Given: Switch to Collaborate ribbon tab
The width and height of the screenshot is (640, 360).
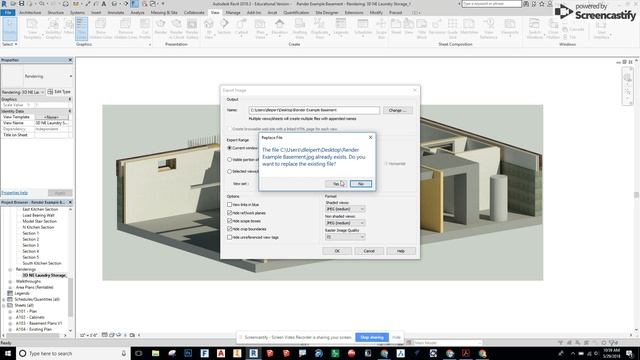Looking at the screenshot, I should 194,13.
